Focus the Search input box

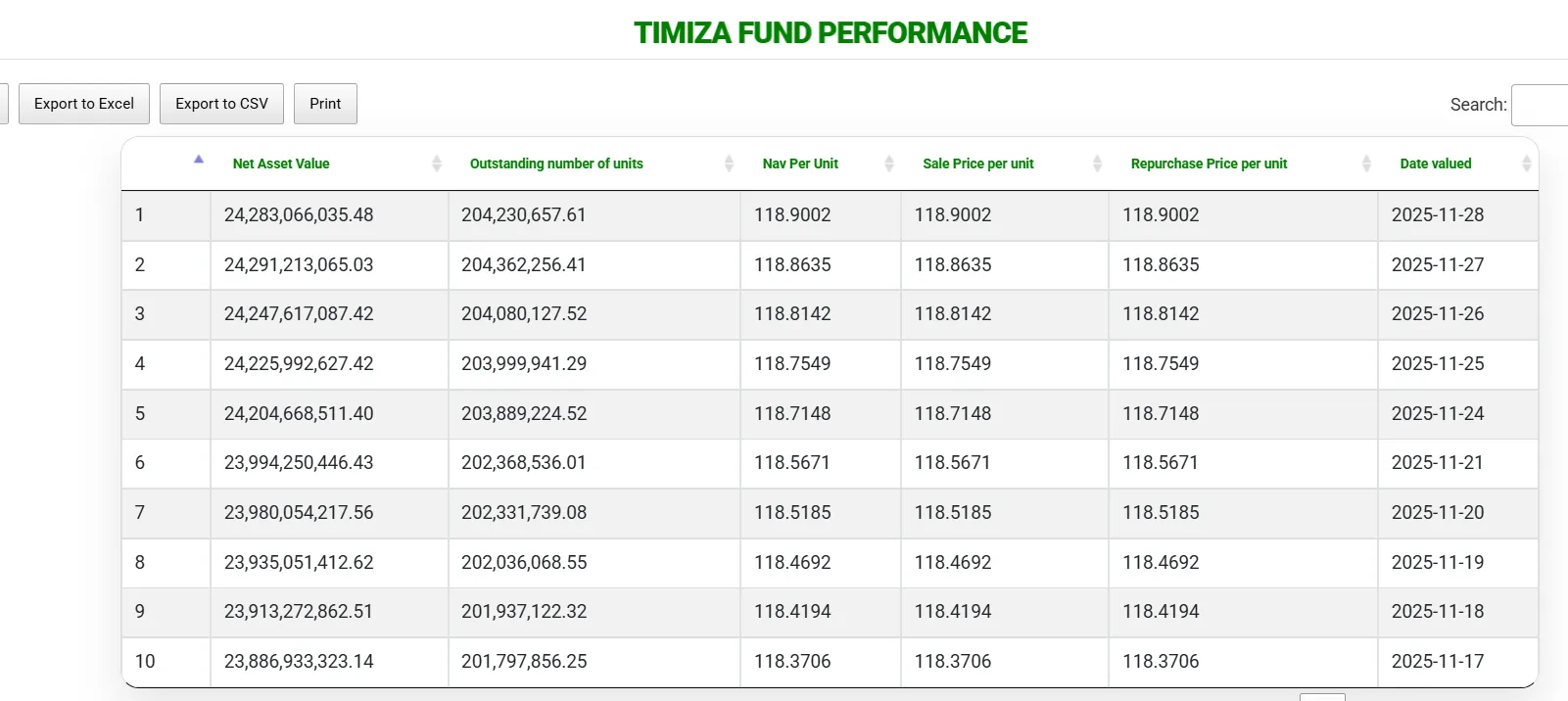[1541, 105]
